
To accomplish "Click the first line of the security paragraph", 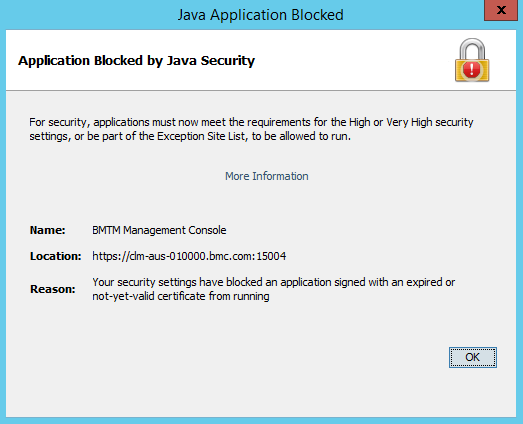I will coord(251,122).
